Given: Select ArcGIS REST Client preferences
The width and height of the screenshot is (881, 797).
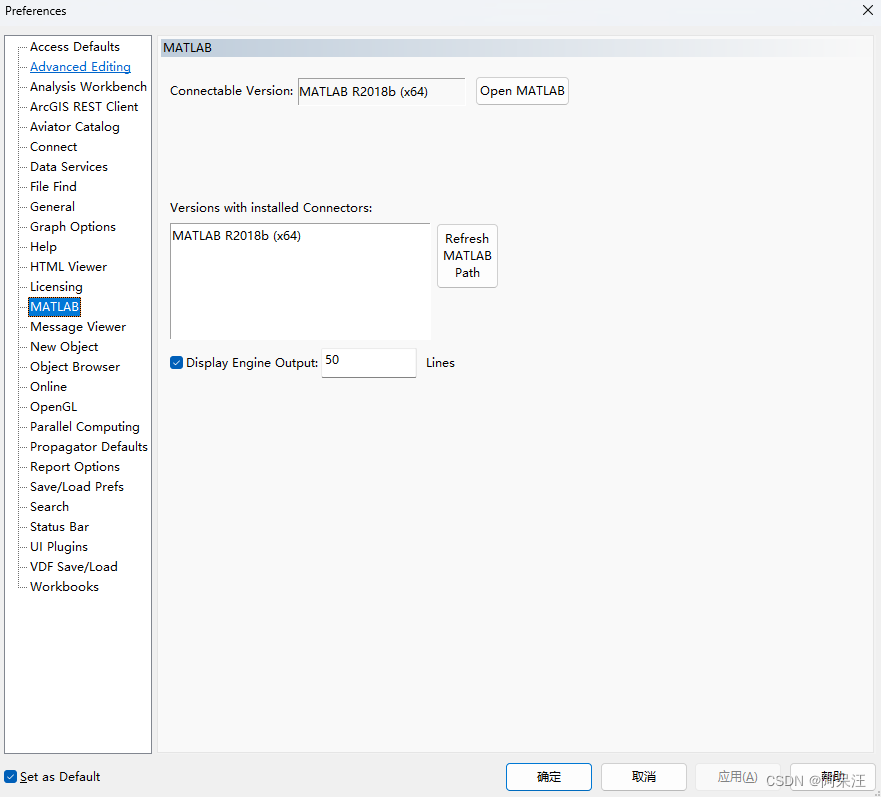Looking at the screenshot, I should (x=84, y=107).
